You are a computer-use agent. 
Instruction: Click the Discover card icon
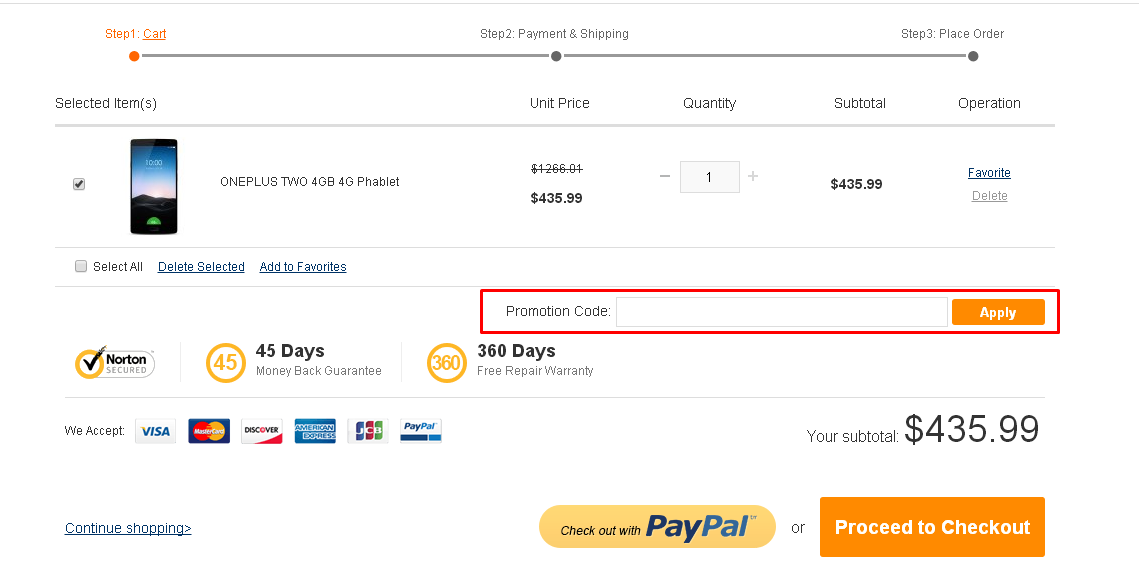pyautogui.click(x=262, y=431)
